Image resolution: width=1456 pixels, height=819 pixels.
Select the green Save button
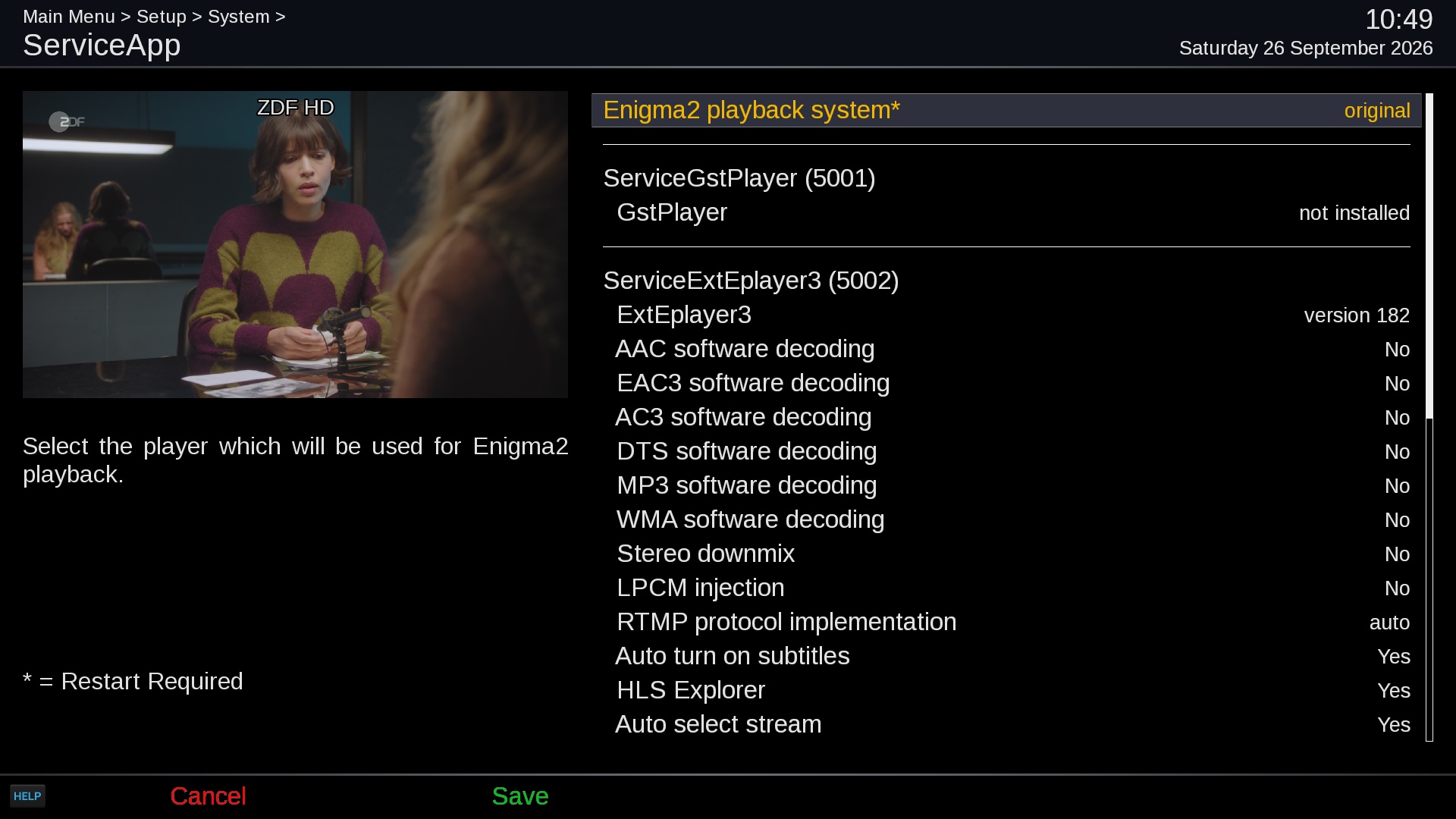(x=520, y=796)
